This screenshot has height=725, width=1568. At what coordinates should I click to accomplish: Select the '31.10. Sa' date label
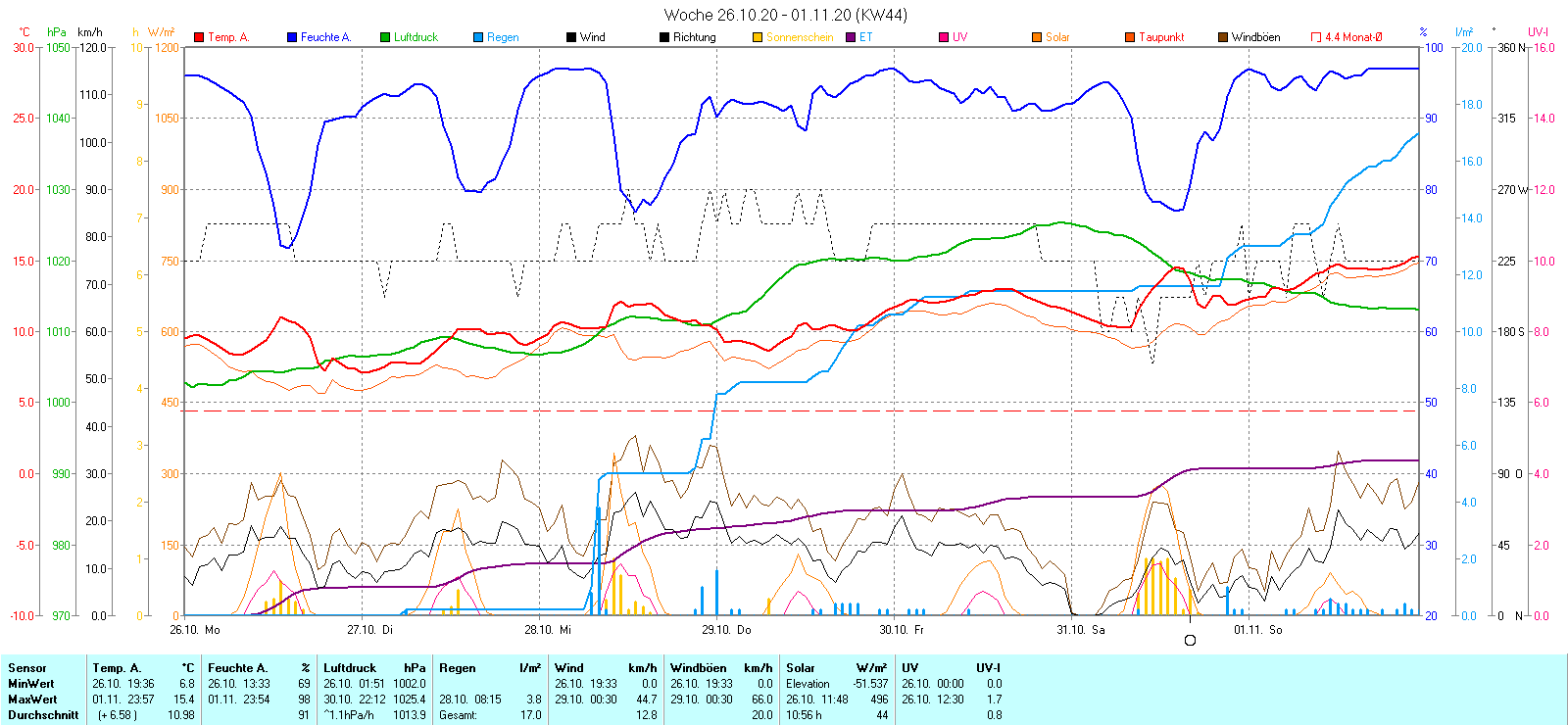pos(1081,630)
